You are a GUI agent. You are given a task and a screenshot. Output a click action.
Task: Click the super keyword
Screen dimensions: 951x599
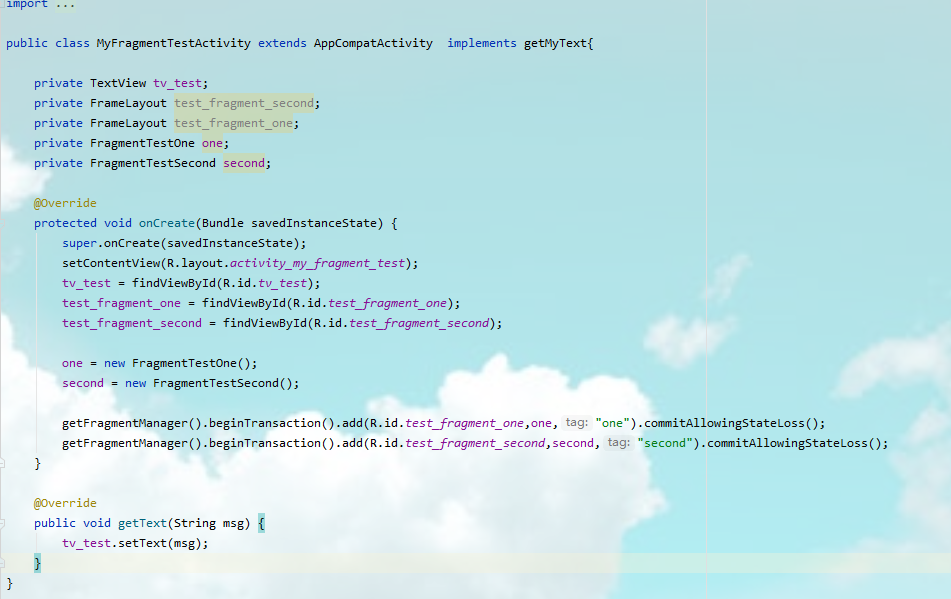pyautogui.click(x=79, y=243)
